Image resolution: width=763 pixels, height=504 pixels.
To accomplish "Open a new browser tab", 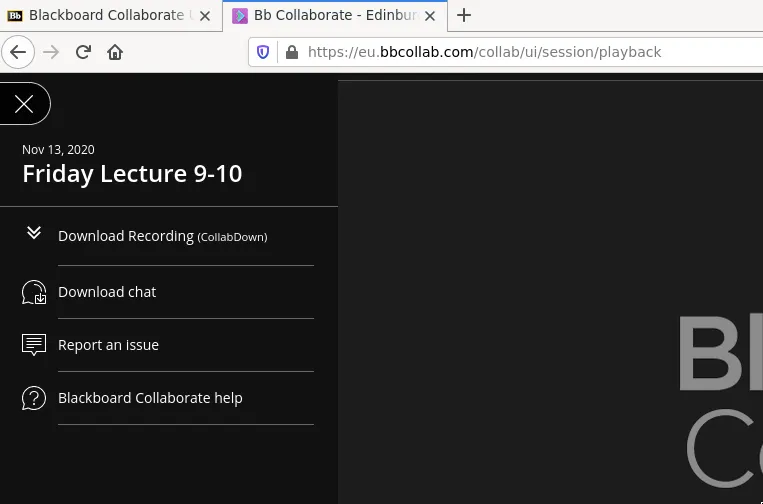I will click(464, 15).
